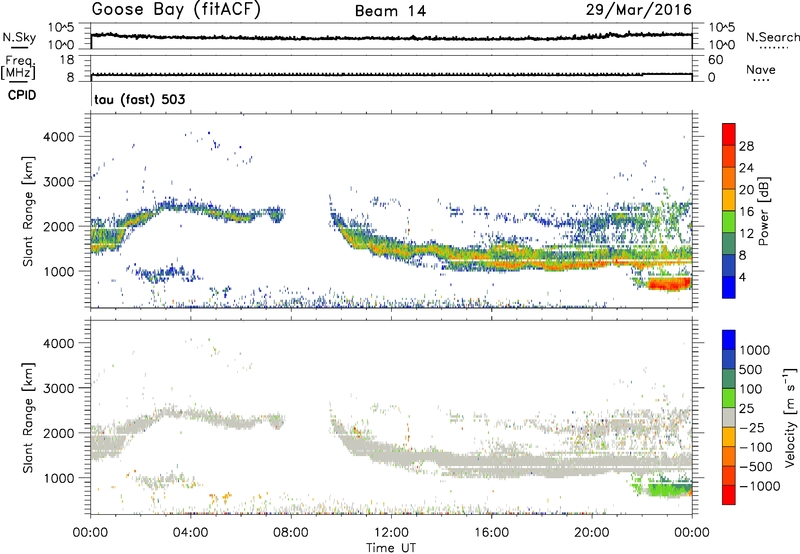The width and height of the screenshot is (800, 554).
Task: Click the -1000 label on velocity colorbar
Action: pyautogui.click(x=760, y=486)
